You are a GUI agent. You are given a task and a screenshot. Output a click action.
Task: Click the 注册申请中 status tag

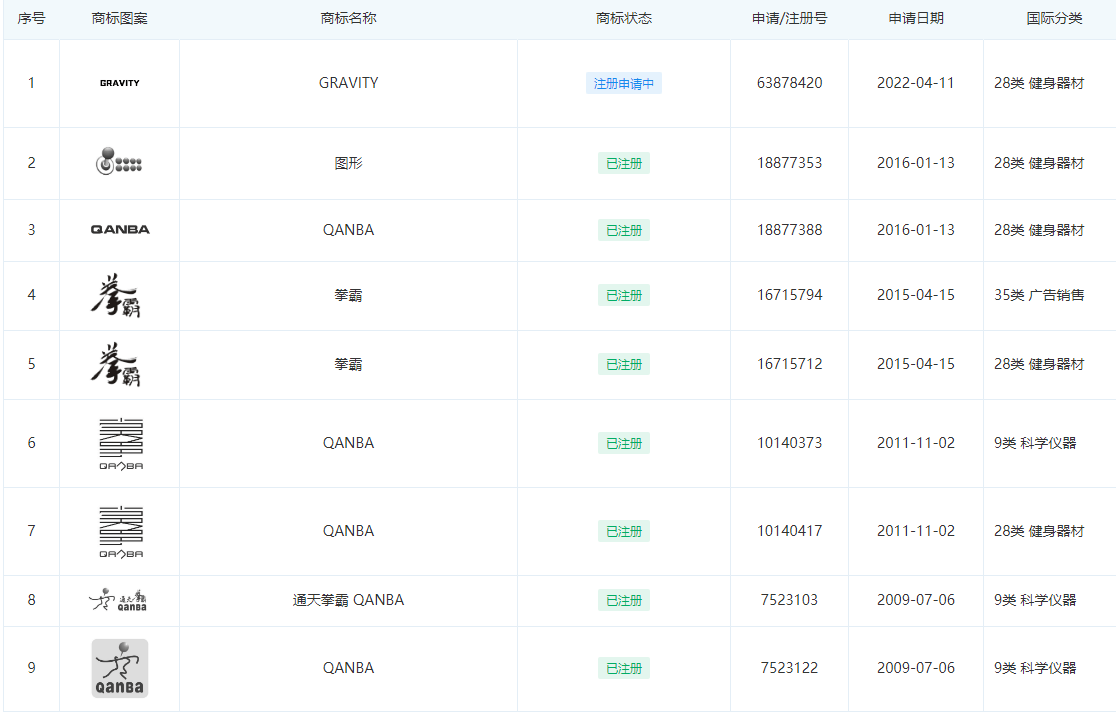624,83
